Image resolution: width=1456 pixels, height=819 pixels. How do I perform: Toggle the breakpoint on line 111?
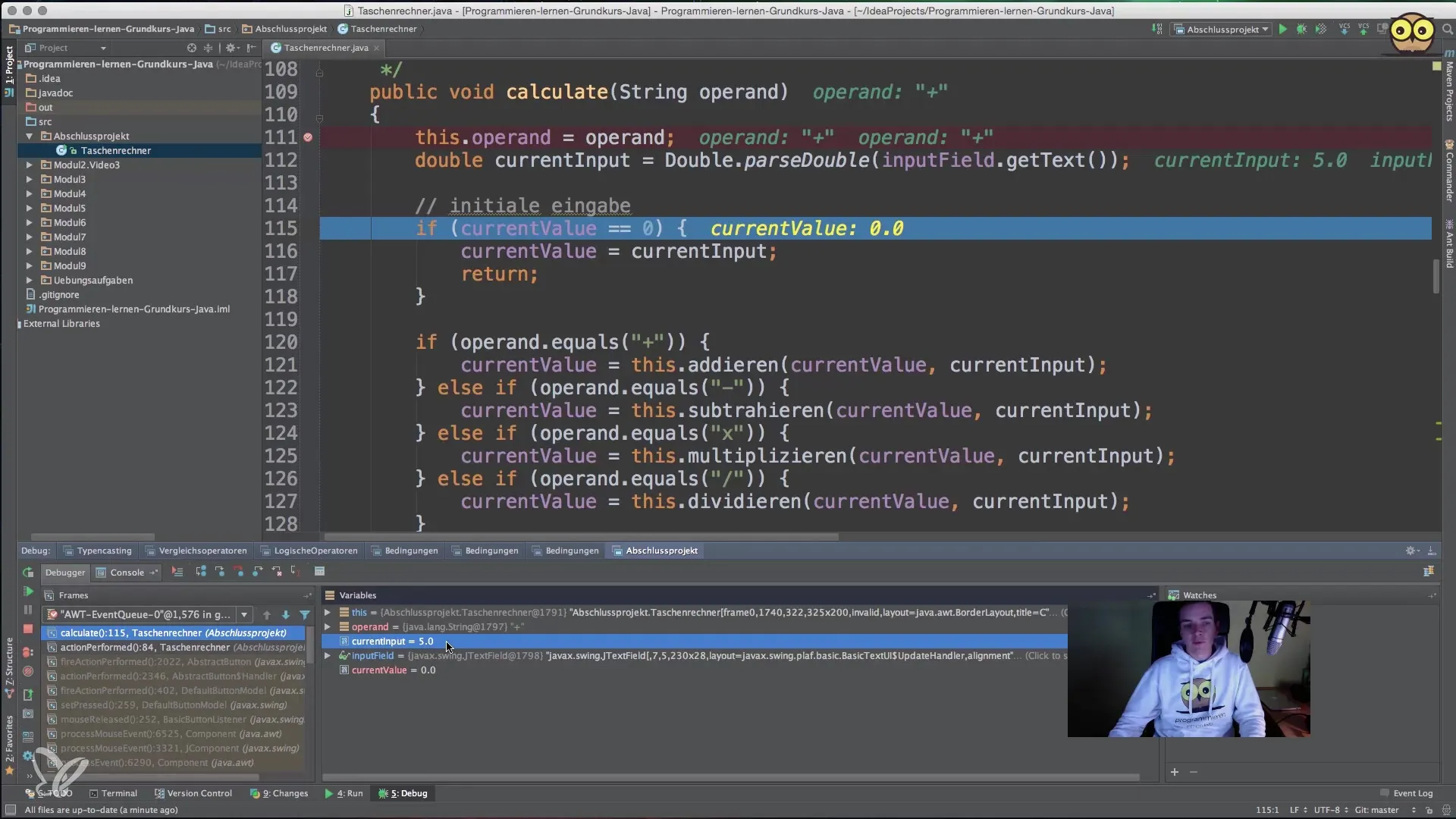308,137
